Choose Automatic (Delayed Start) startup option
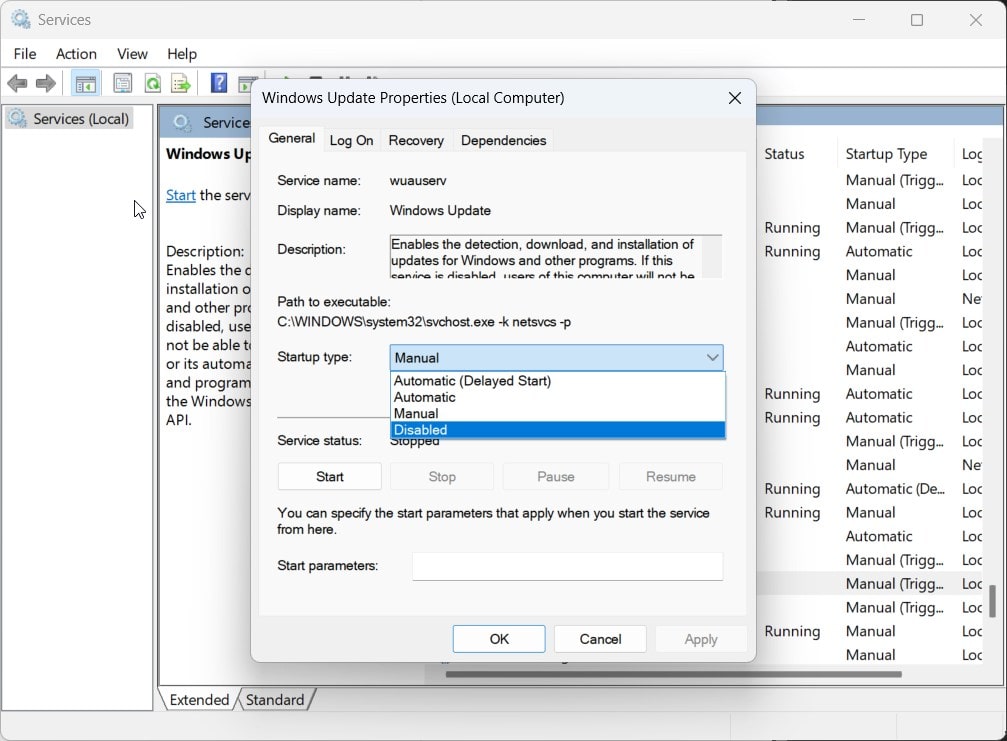This screenshot has width=1007, height=741. click(557, 381)
